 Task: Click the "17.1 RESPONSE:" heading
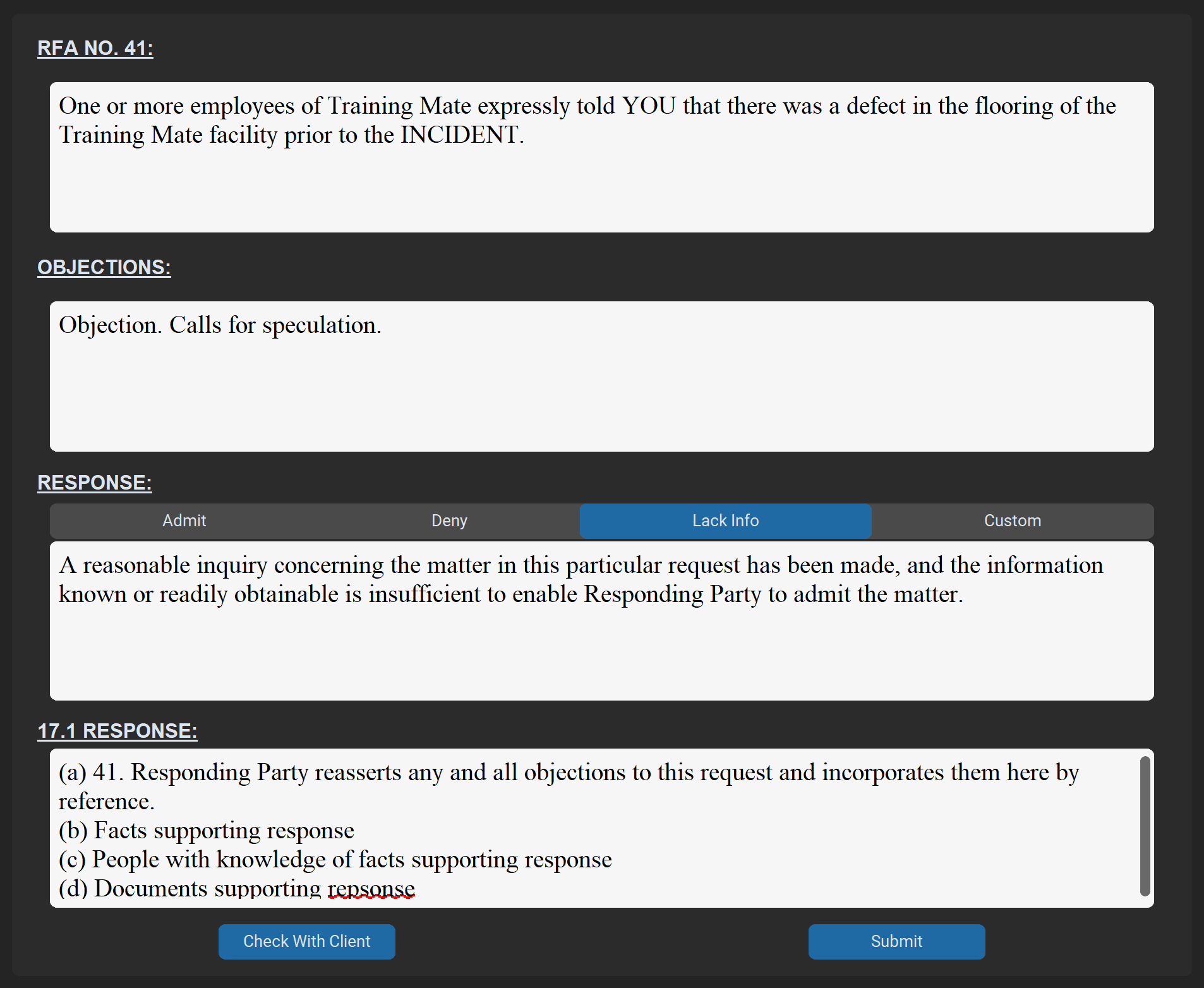coord(117,731)
